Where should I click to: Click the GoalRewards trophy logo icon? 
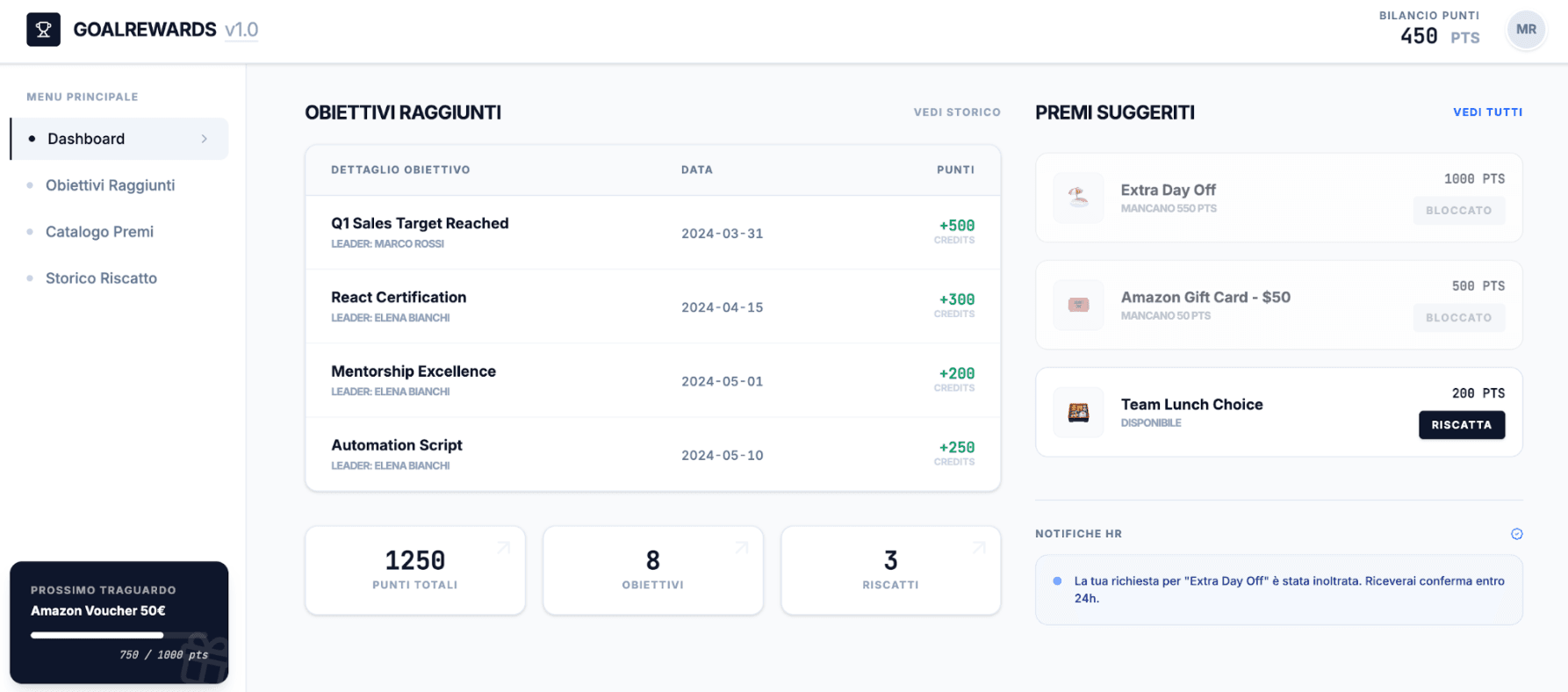point(43,29)
